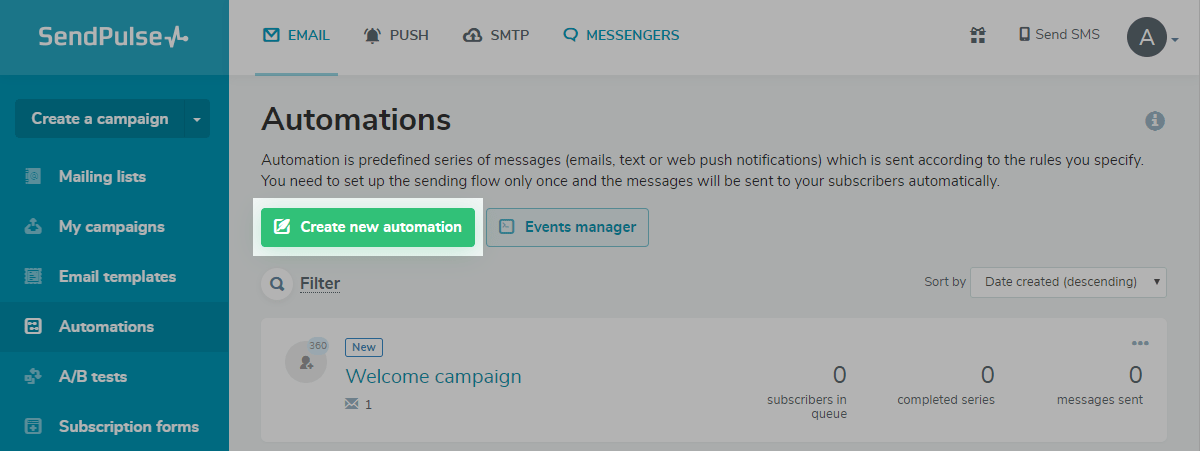Viewport: 1200px width, 451px height.
Task: Select A/B tests in the sidebar
Action: coord(93,377)
